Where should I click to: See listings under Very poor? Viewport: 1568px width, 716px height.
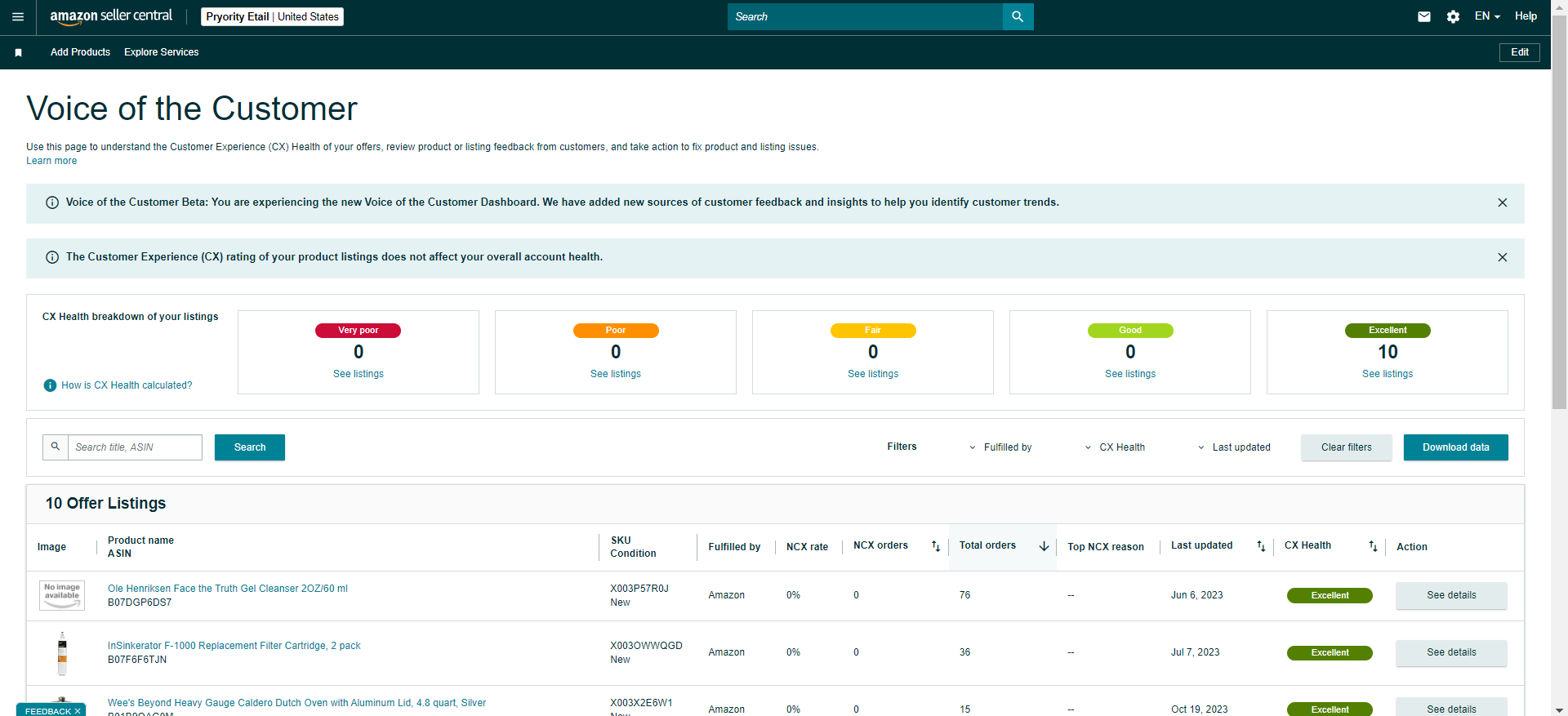pos(359,374)
